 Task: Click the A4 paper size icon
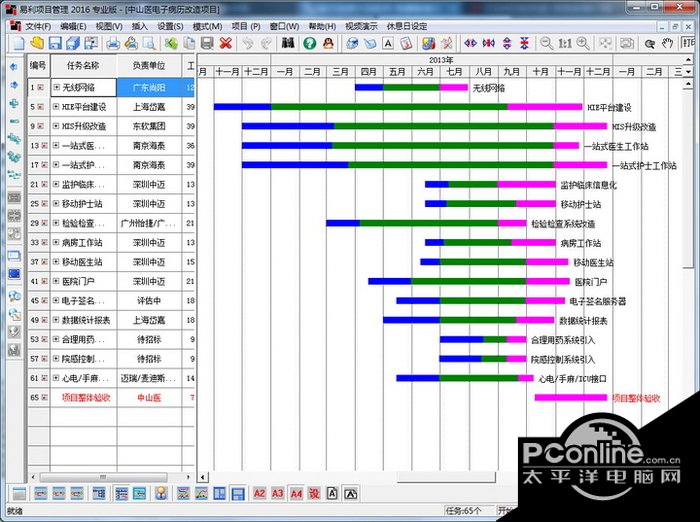pyautogui.click(x=296, y=493)
